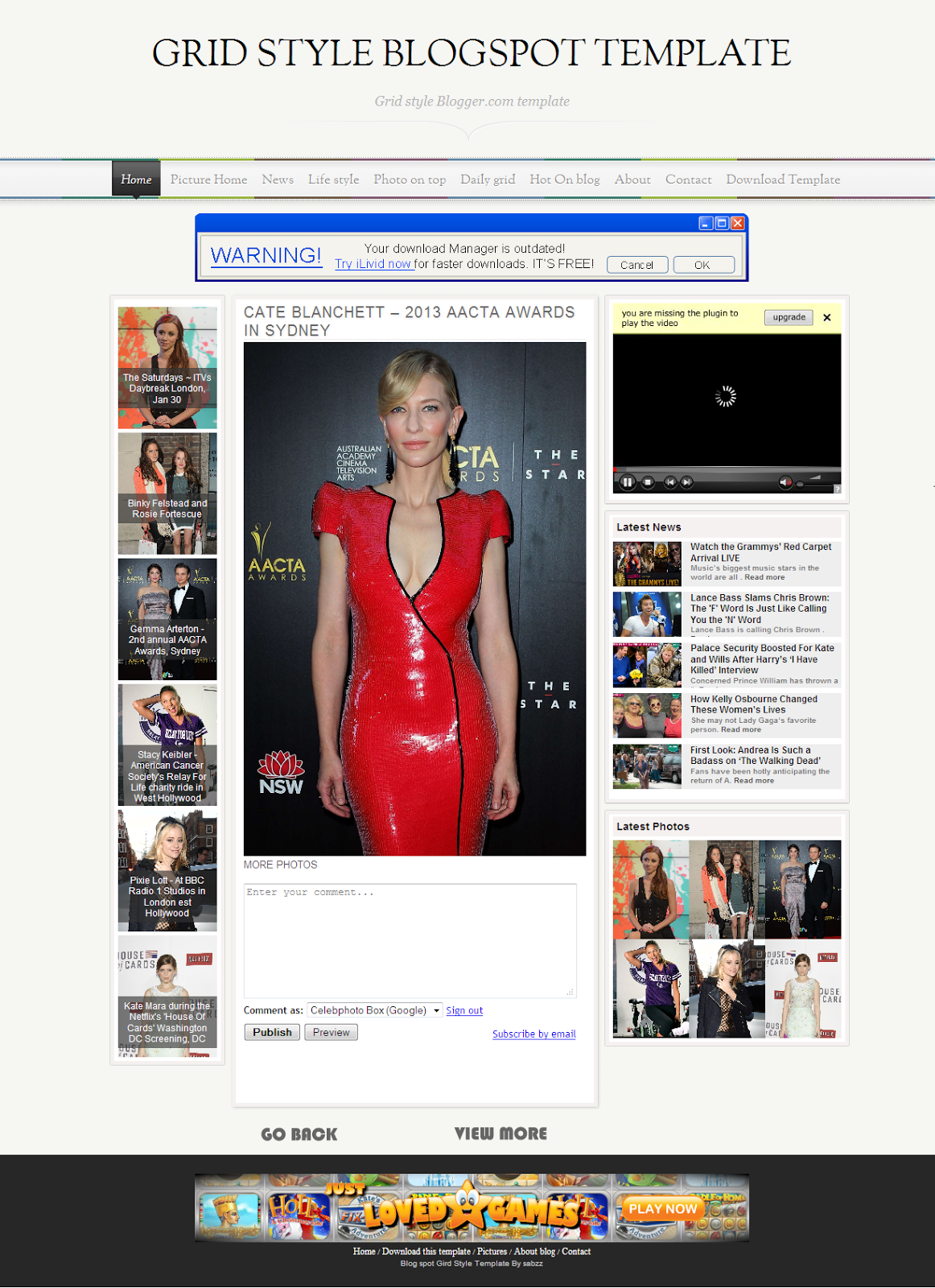Click the comment text box
Viewport: 935px width, 1288px height.
[410, 940]
